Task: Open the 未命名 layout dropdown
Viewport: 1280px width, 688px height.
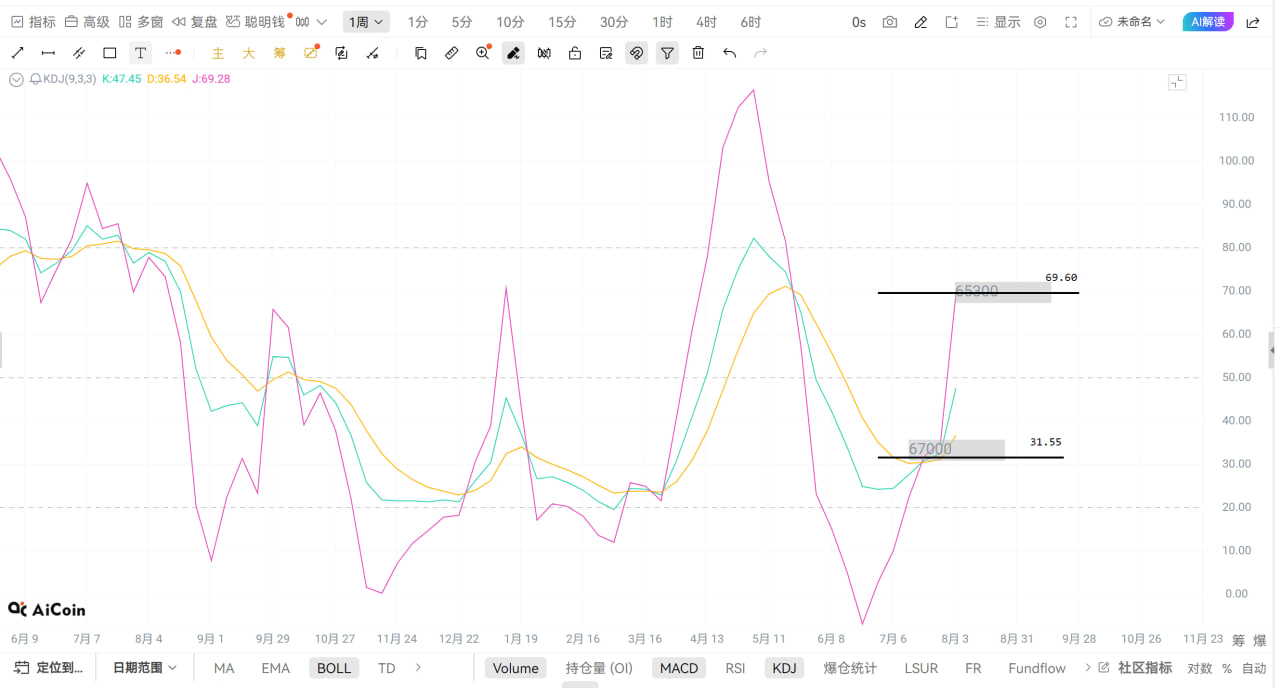Action: click(x=1132, y=22)
